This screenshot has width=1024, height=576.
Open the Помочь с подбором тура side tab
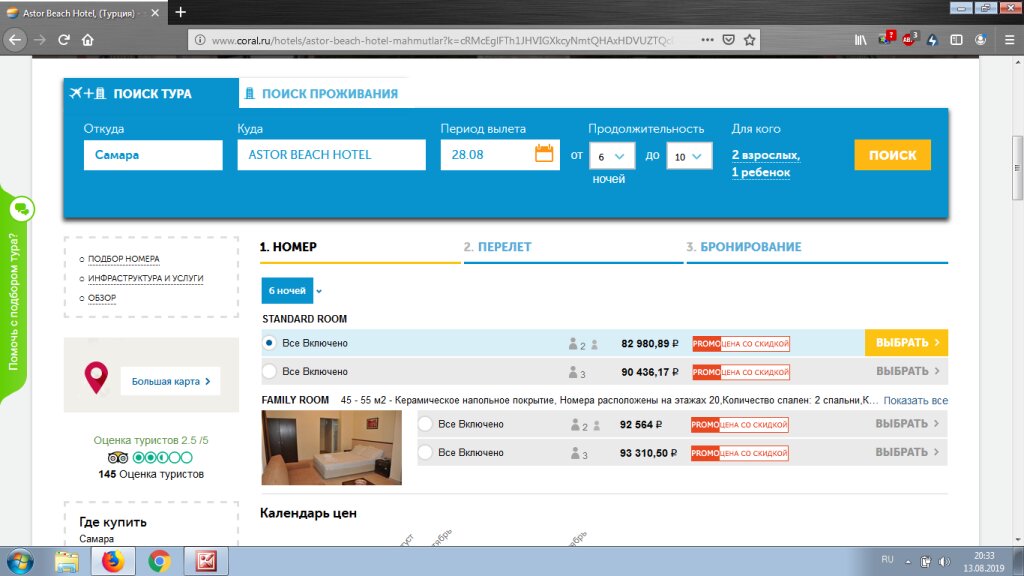[14, 302]
